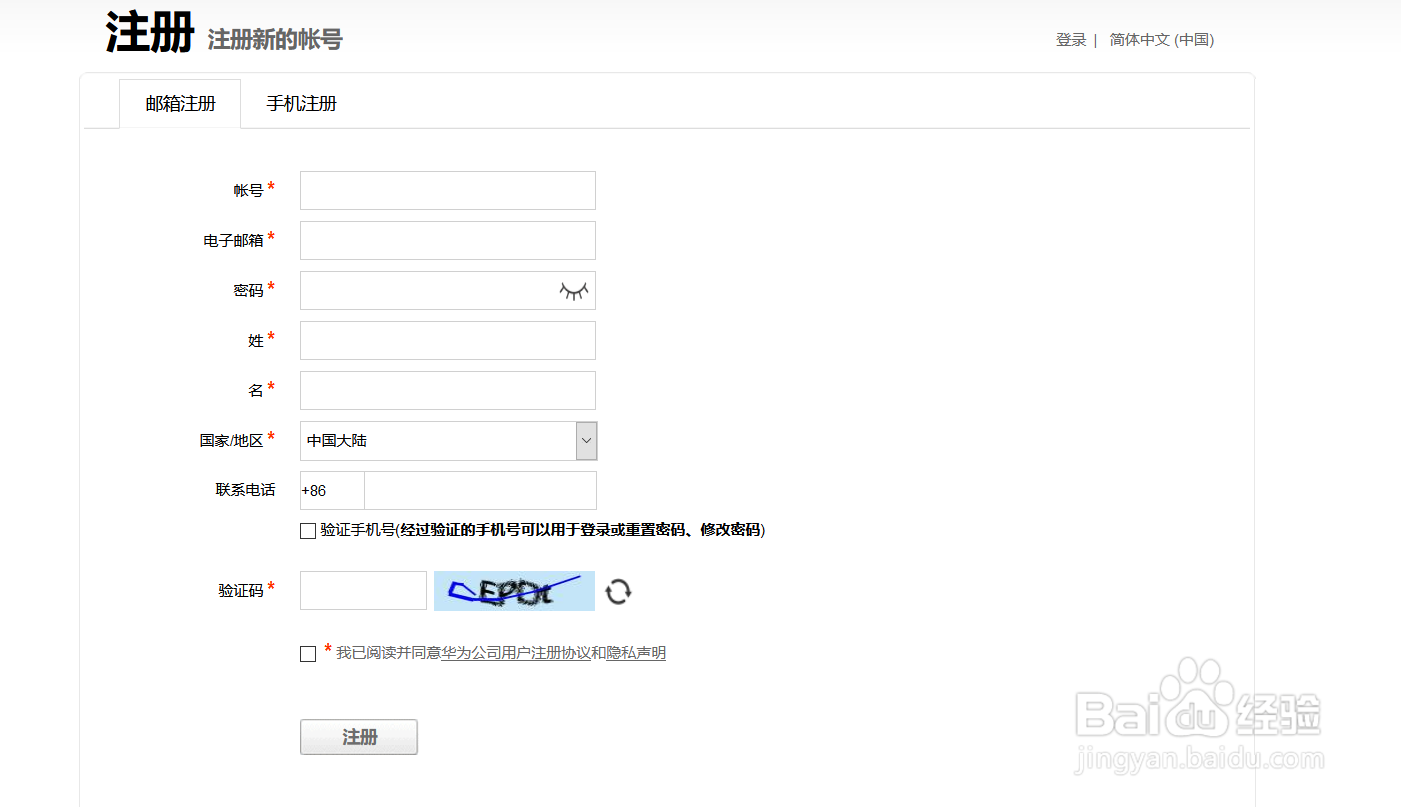Image resolution: width=1401 pixels, height=807 pixels.
Task: Focus the 帐号 input field
Action: tap(448, 190)
